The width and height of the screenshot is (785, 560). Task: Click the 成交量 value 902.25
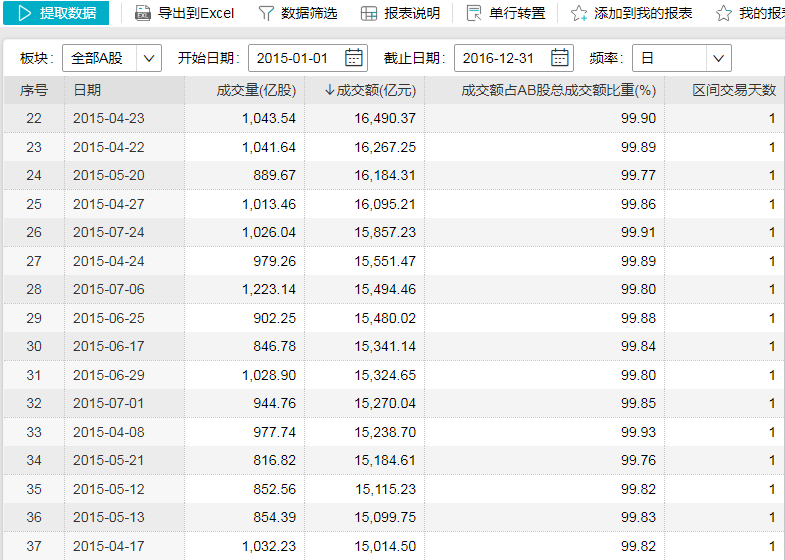click(x=274, y=318)
